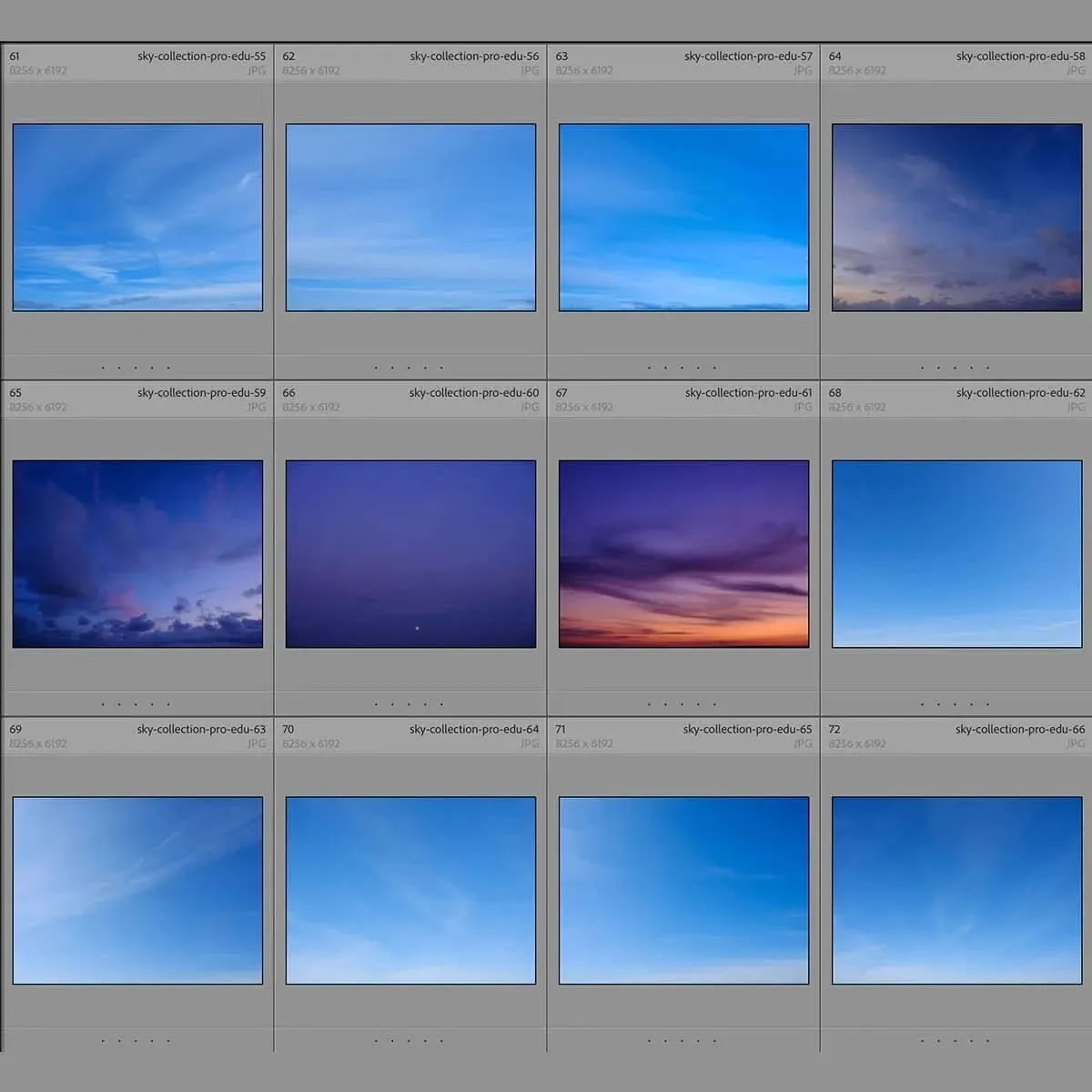Select the purple-orange sunset photo sky-collection-pro-edu-61

(x=683, y=554)
